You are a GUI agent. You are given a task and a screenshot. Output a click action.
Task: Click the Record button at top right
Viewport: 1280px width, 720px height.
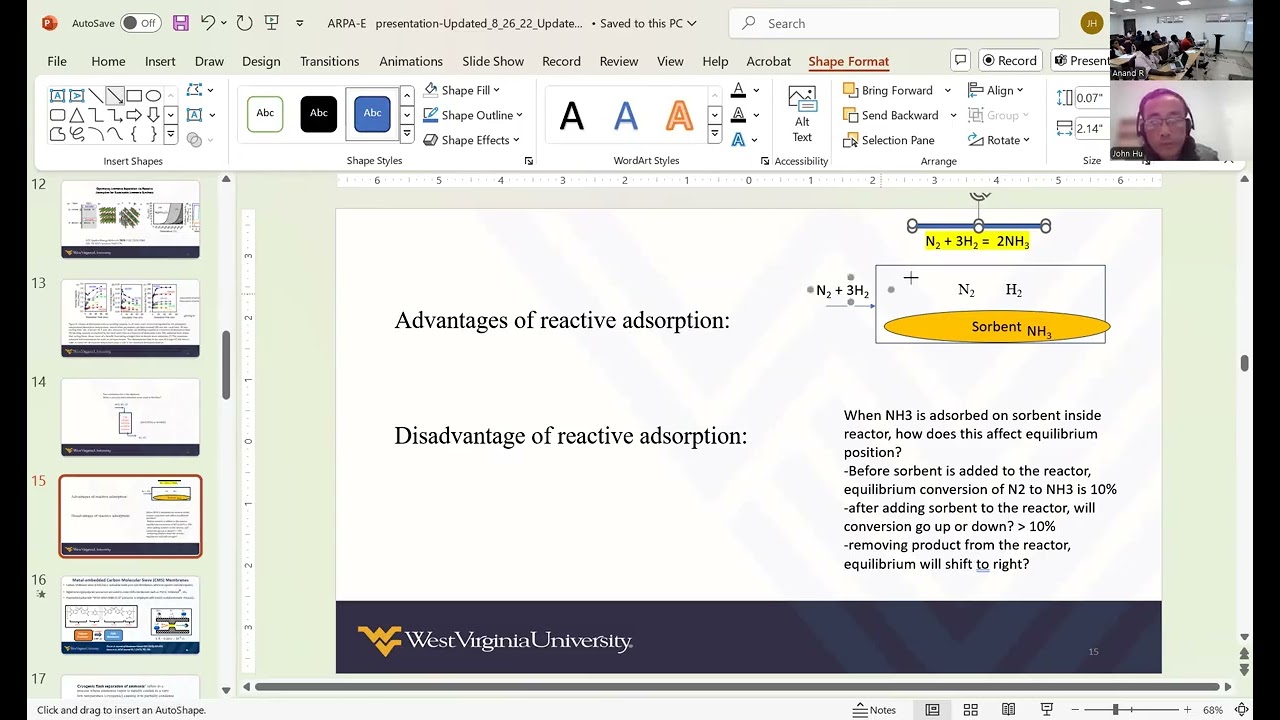(1010, 61)
